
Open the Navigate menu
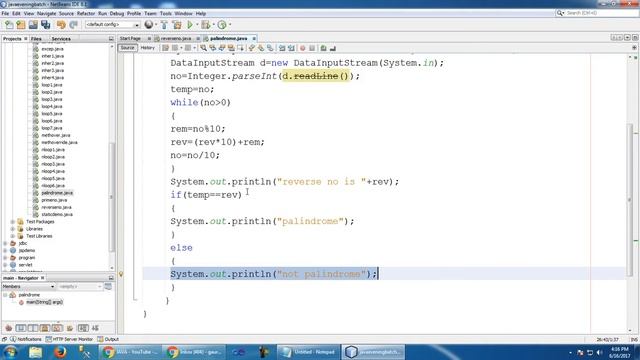click(47, 13)
